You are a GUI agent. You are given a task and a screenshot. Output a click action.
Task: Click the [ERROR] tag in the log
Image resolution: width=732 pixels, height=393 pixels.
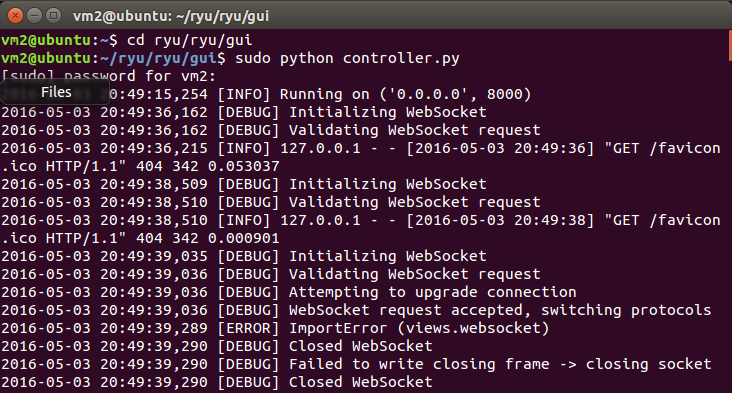[x=249, y=328]
